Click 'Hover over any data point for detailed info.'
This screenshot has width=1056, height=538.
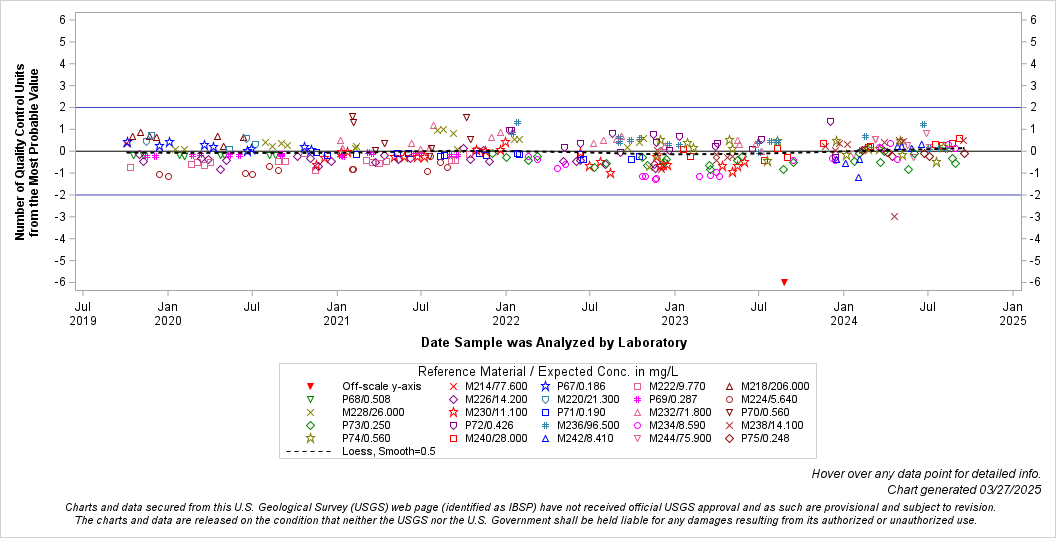point(926,474)
